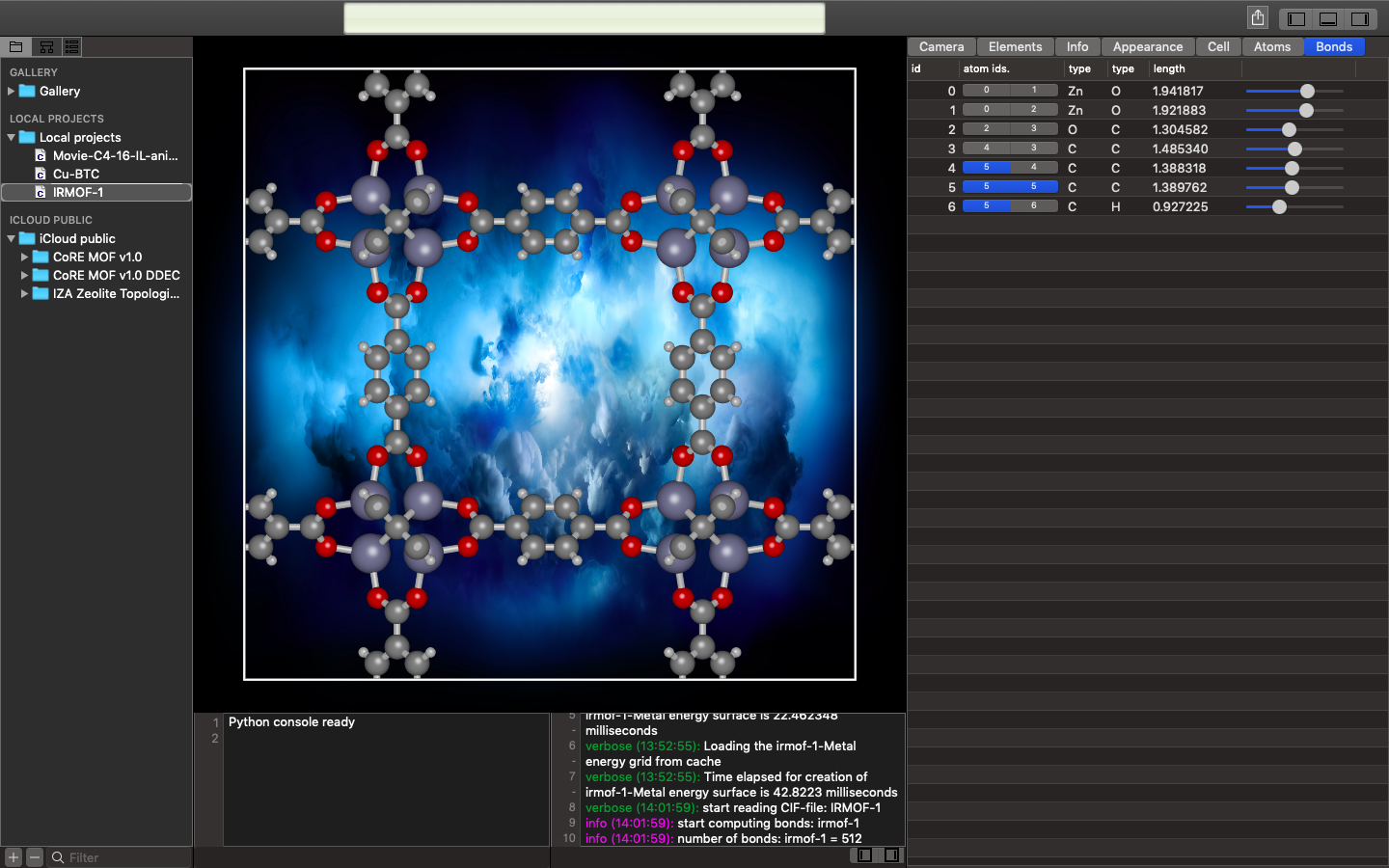Click the Local projects folder icon
1389x868 pixels.
27,137
